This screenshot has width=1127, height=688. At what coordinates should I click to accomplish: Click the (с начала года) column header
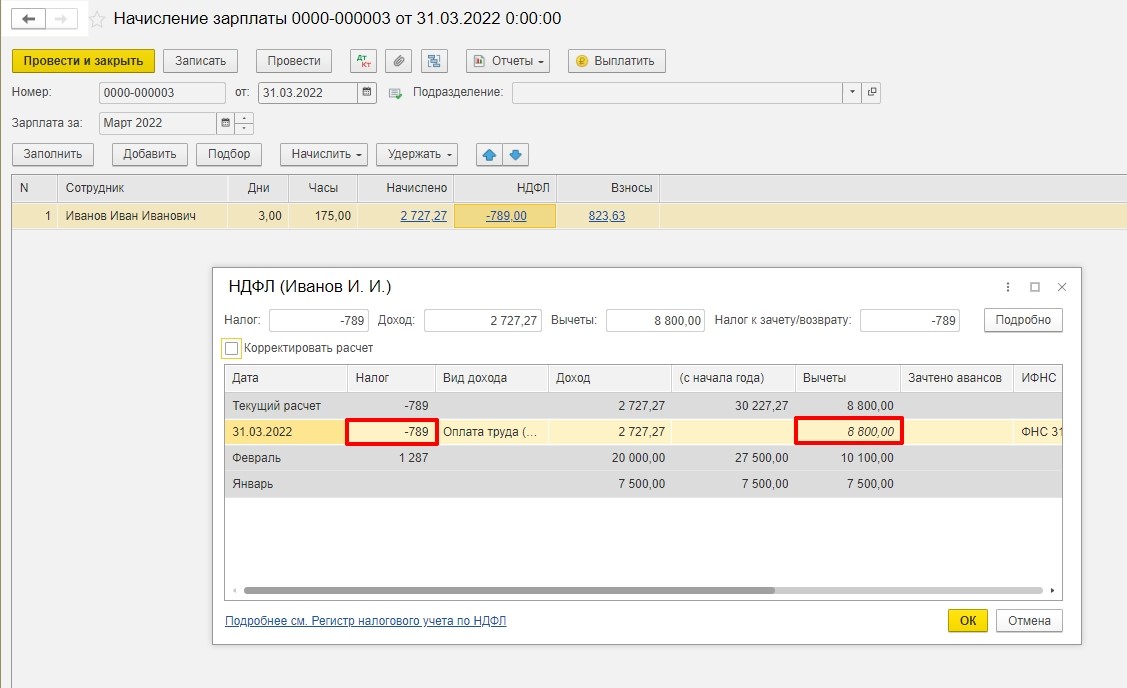point(733,378)
